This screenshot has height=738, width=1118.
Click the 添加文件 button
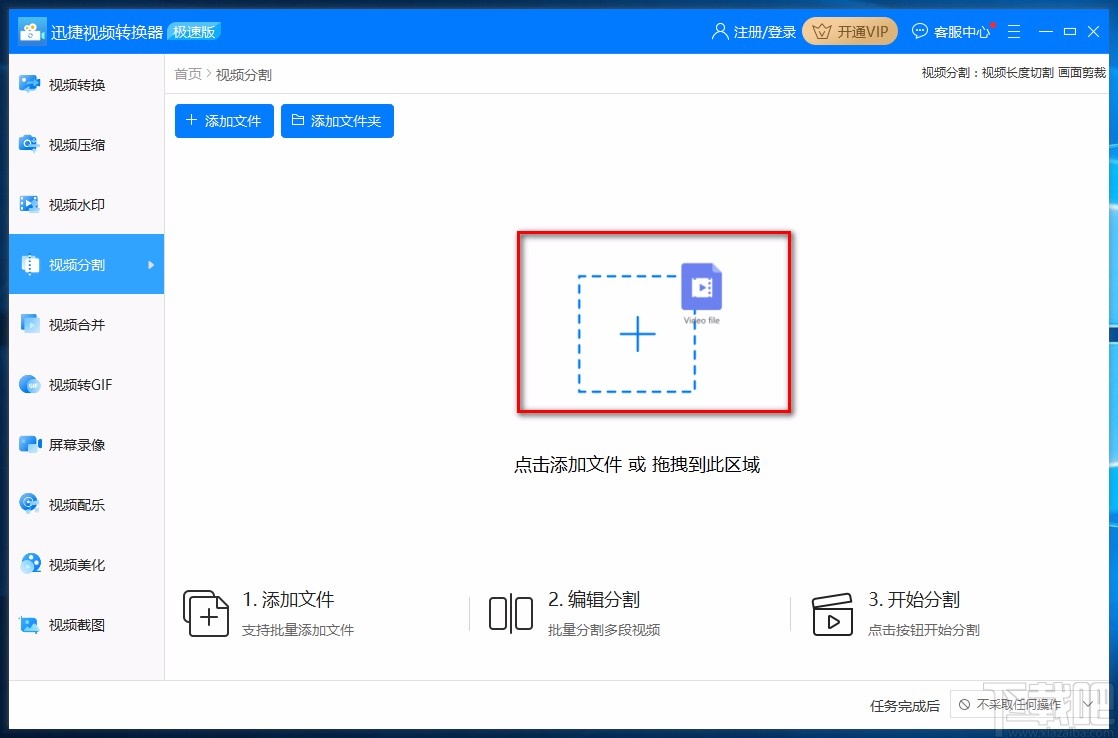pyautogui.click(x=223, y=120)
